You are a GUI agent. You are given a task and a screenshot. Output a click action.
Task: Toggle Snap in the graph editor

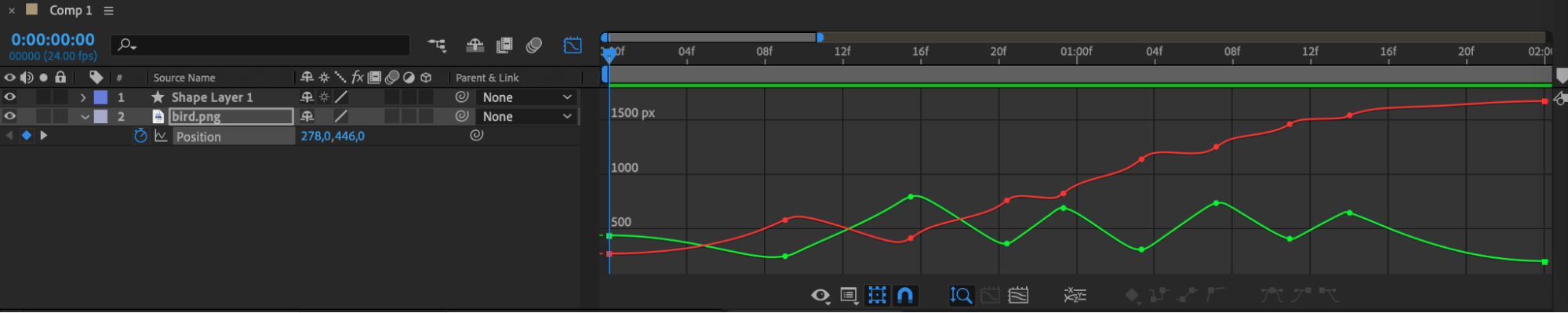pos(905,295)
